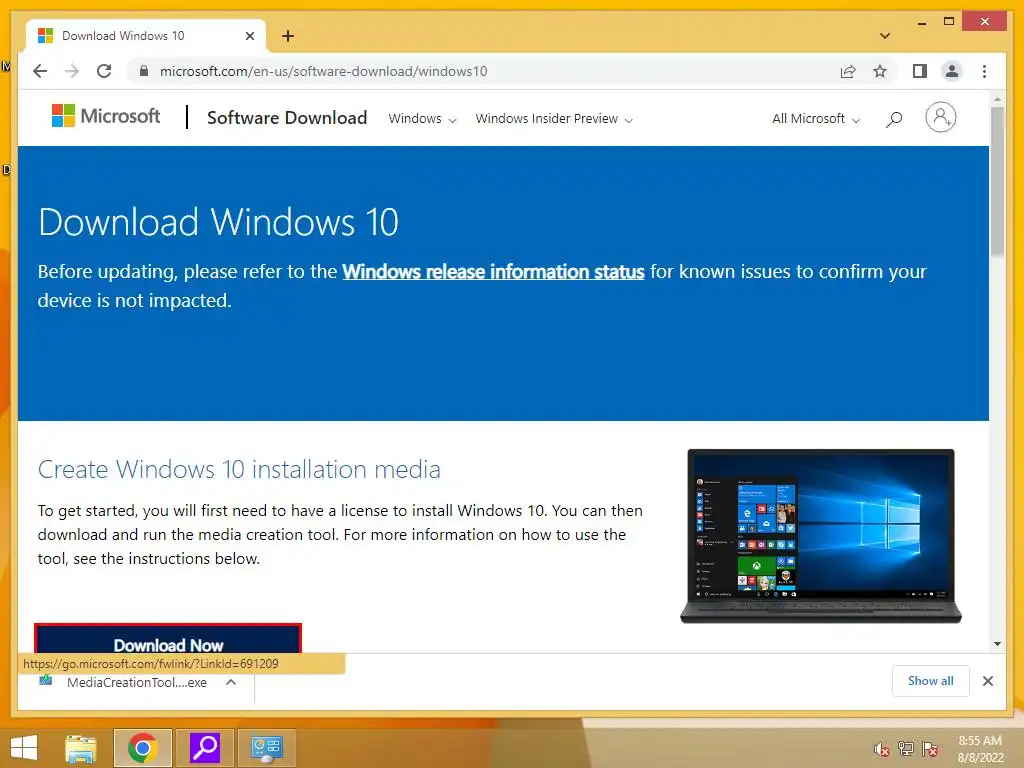
Task: Open the tab search chevron
Action: point(884,36)
